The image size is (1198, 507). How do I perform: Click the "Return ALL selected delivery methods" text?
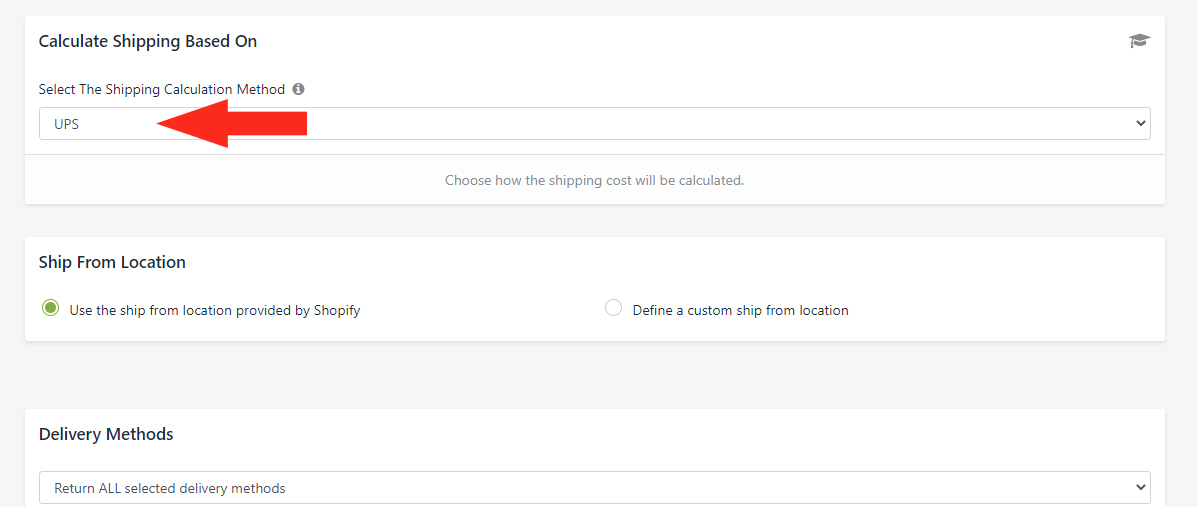(x=170, y=488)
